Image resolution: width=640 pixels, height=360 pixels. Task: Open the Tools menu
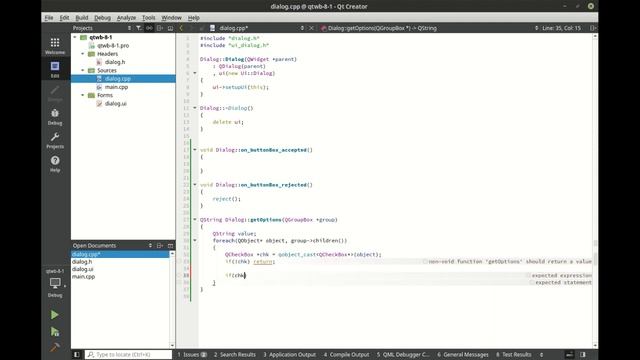pyautogui.click(x=149, y=18)
